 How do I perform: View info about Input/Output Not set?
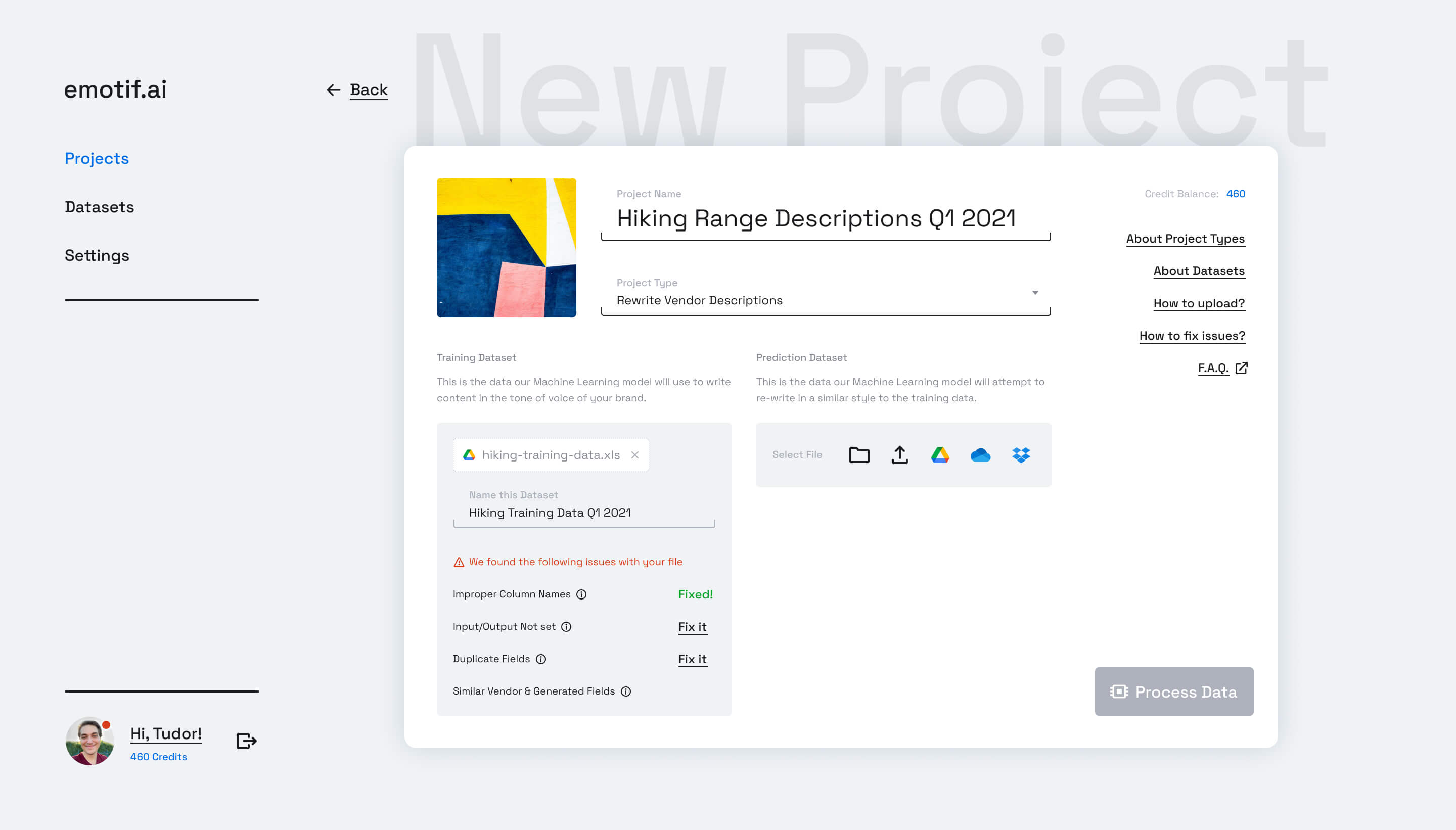[566, 626]
